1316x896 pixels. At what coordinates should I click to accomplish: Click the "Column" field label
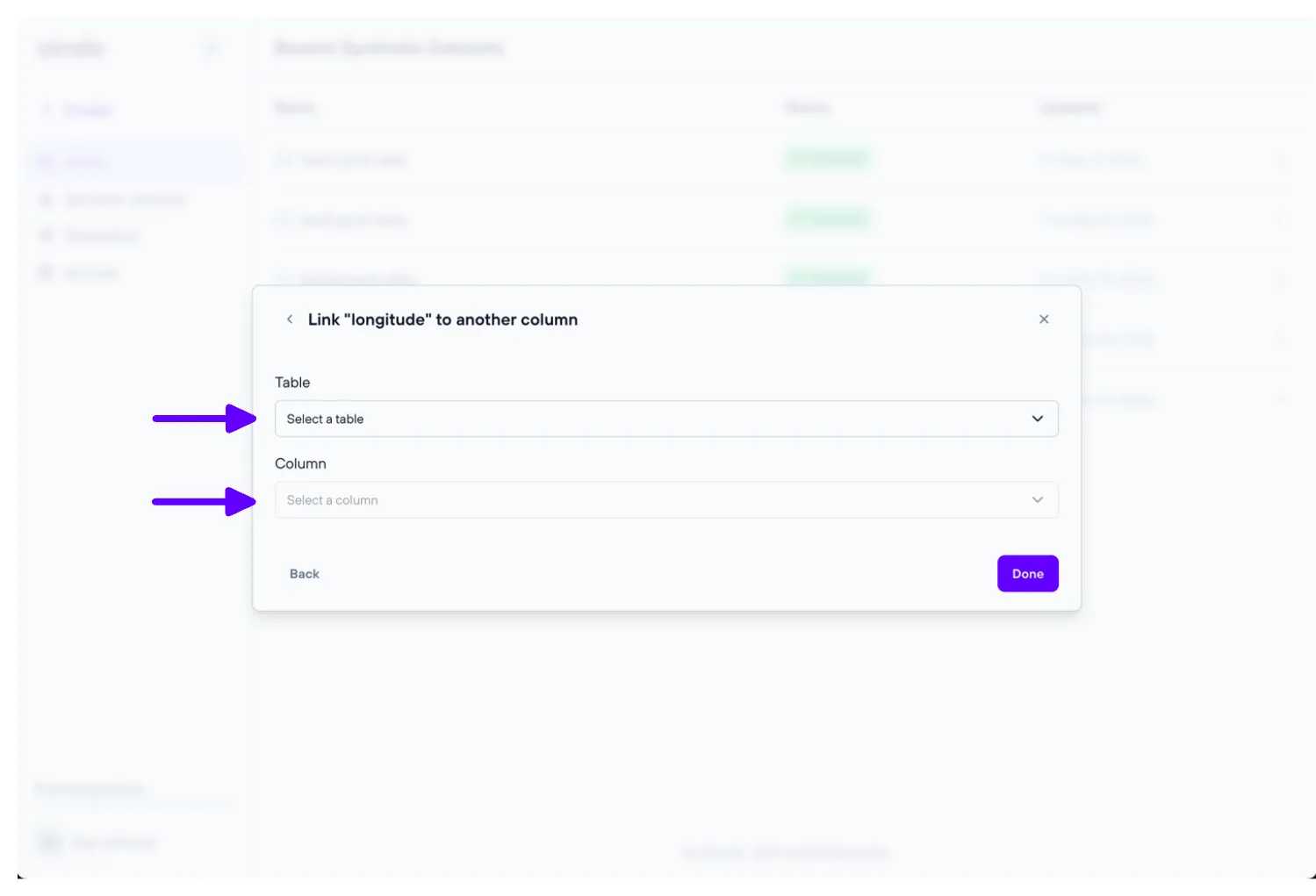pyautogui.click(x=300, y=463)
